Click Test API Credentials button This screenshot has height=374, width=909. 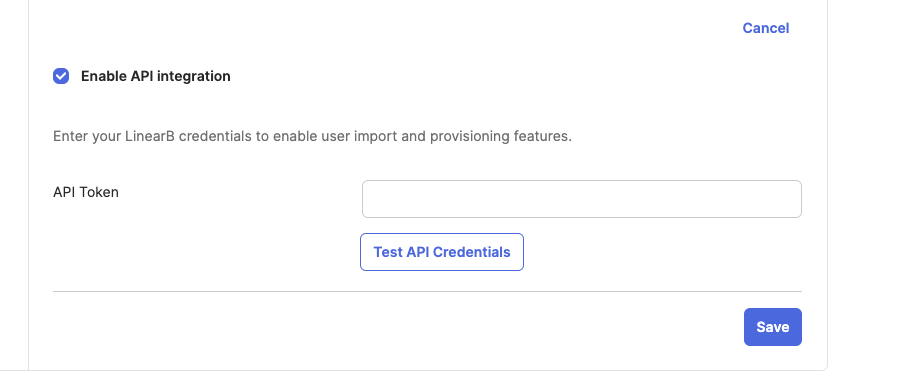pos(442,252)
